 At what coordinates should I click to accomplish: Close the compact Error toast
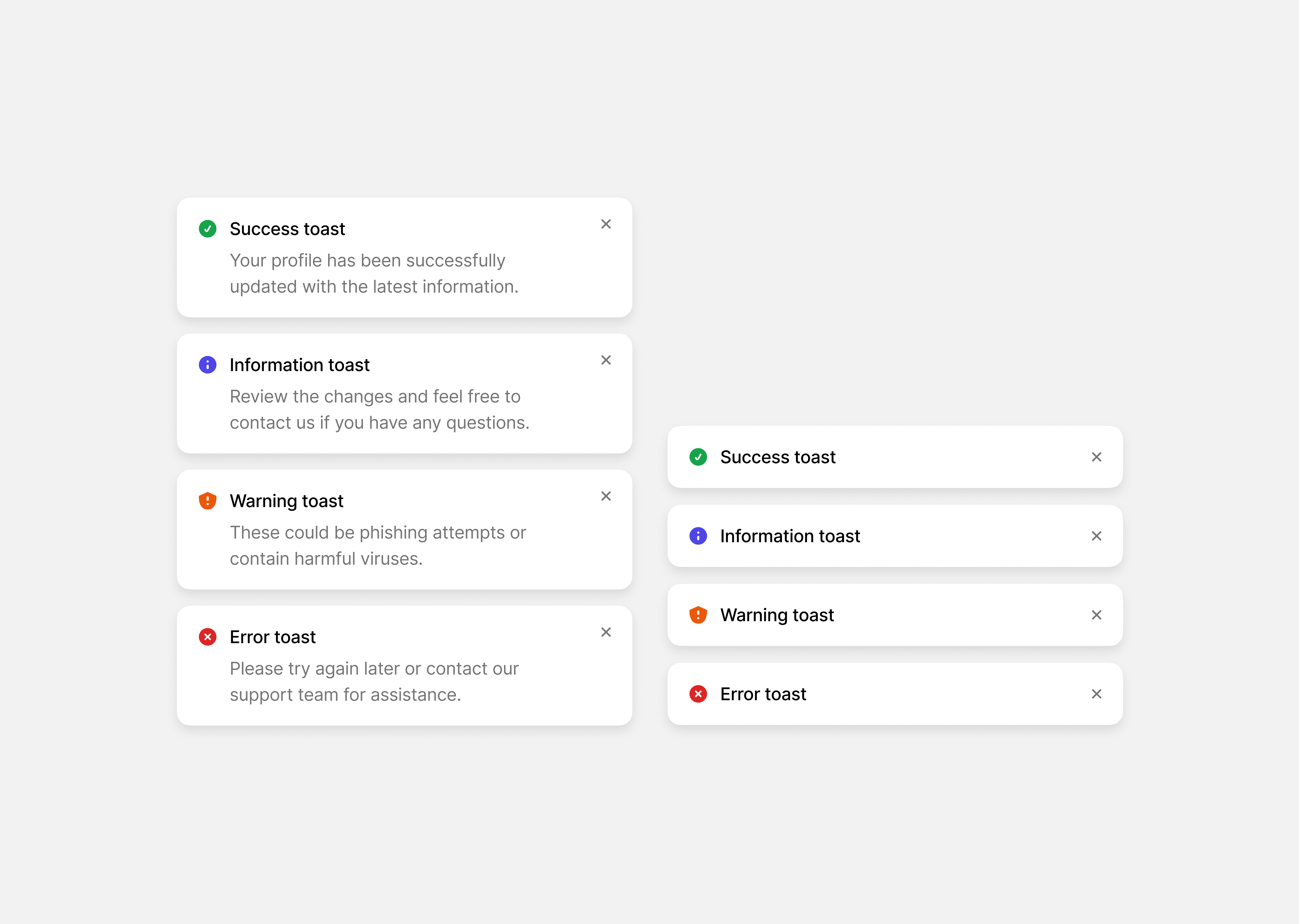pos(1096,694)
